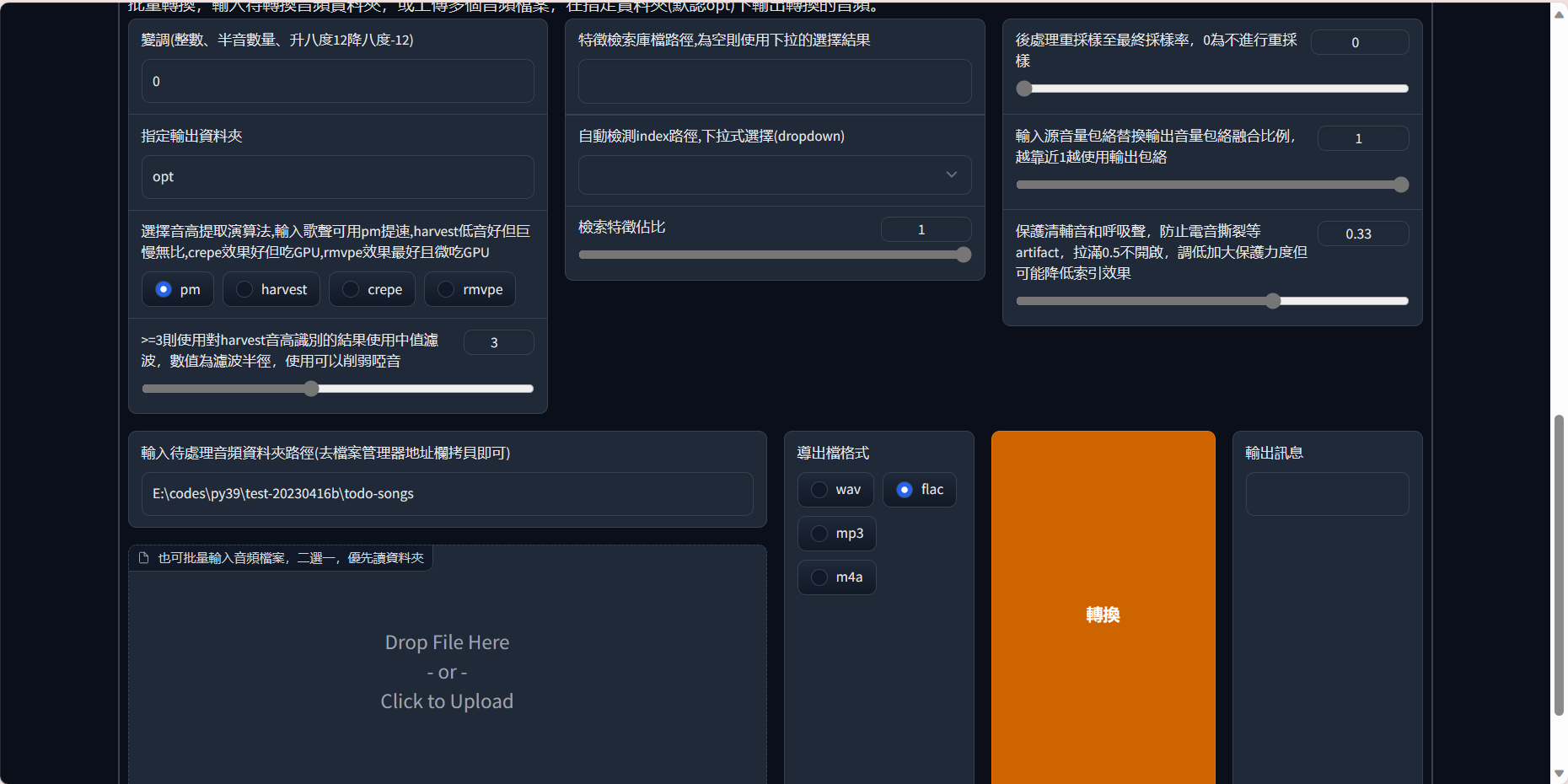Viewport: 1568px width, 784px height.
Task: Click the 也可批量輸入音頻檔案 upload label
Action: coord(291,558)
